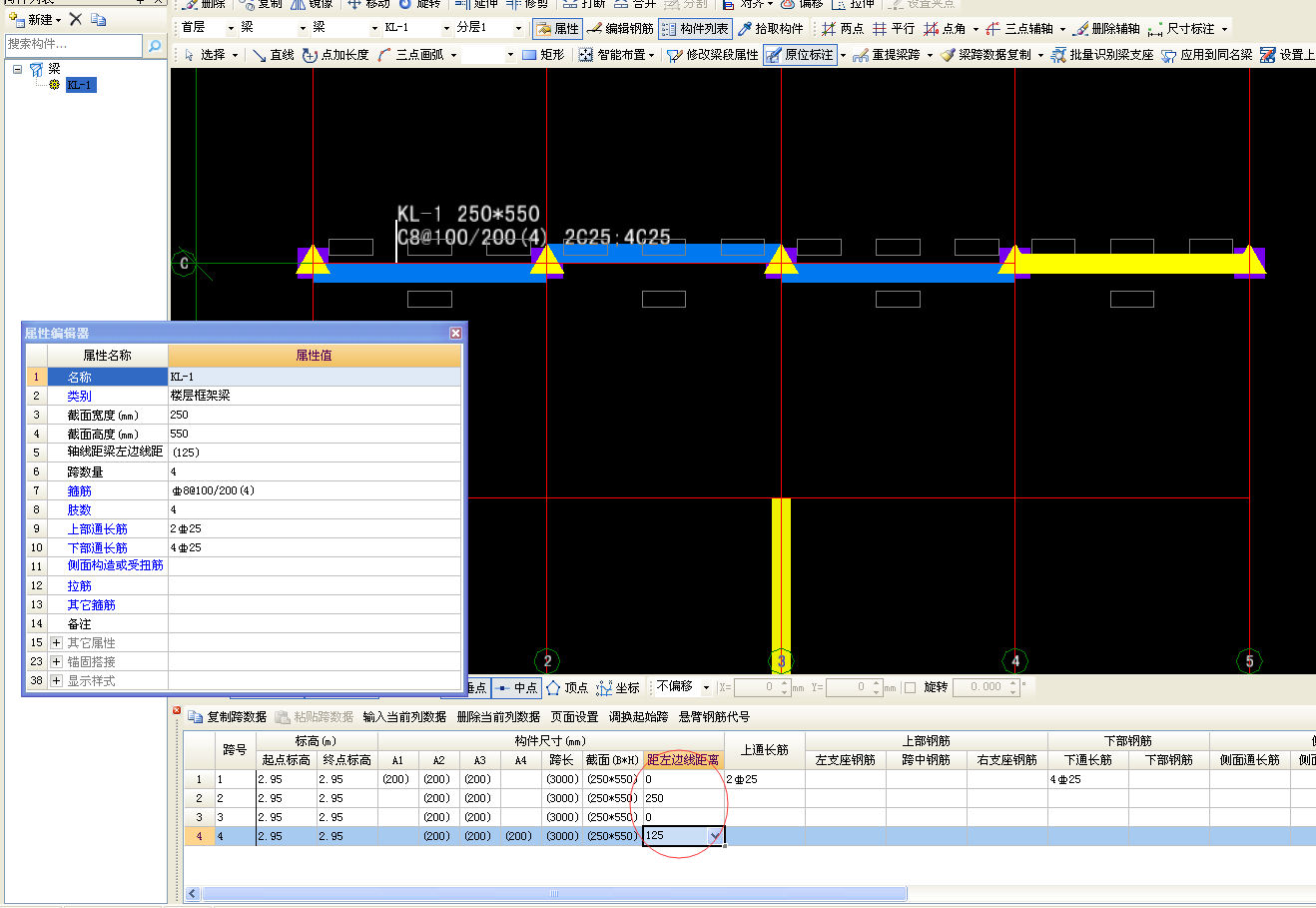Viewport: 1316px width, 908px height.
Task: Select the 三点辅轴 three-point auxiliary axis tool
Action: tap(1019, 28)
